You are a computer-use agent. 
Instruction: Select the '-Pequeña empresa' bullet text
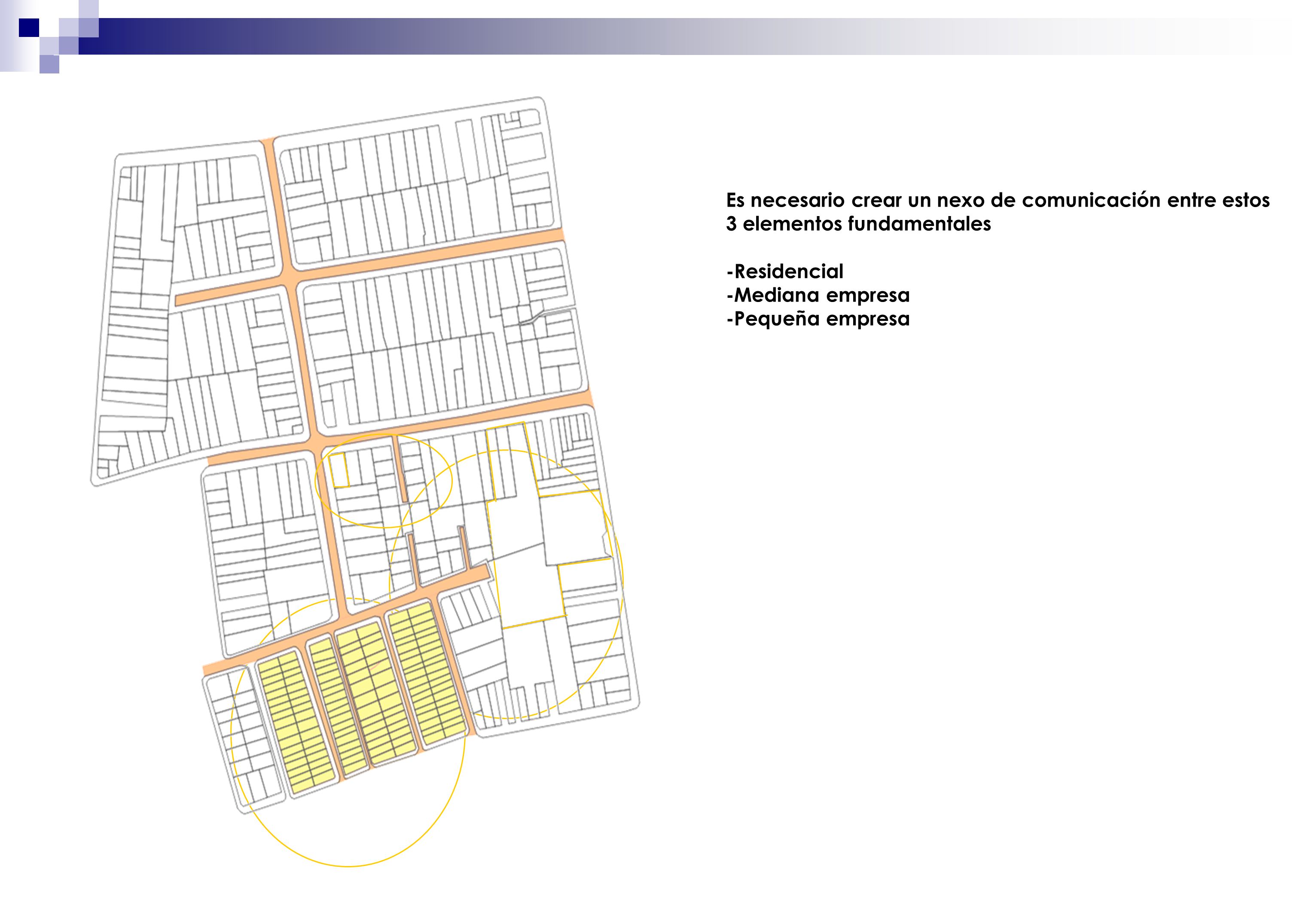[x=818, y=319]
